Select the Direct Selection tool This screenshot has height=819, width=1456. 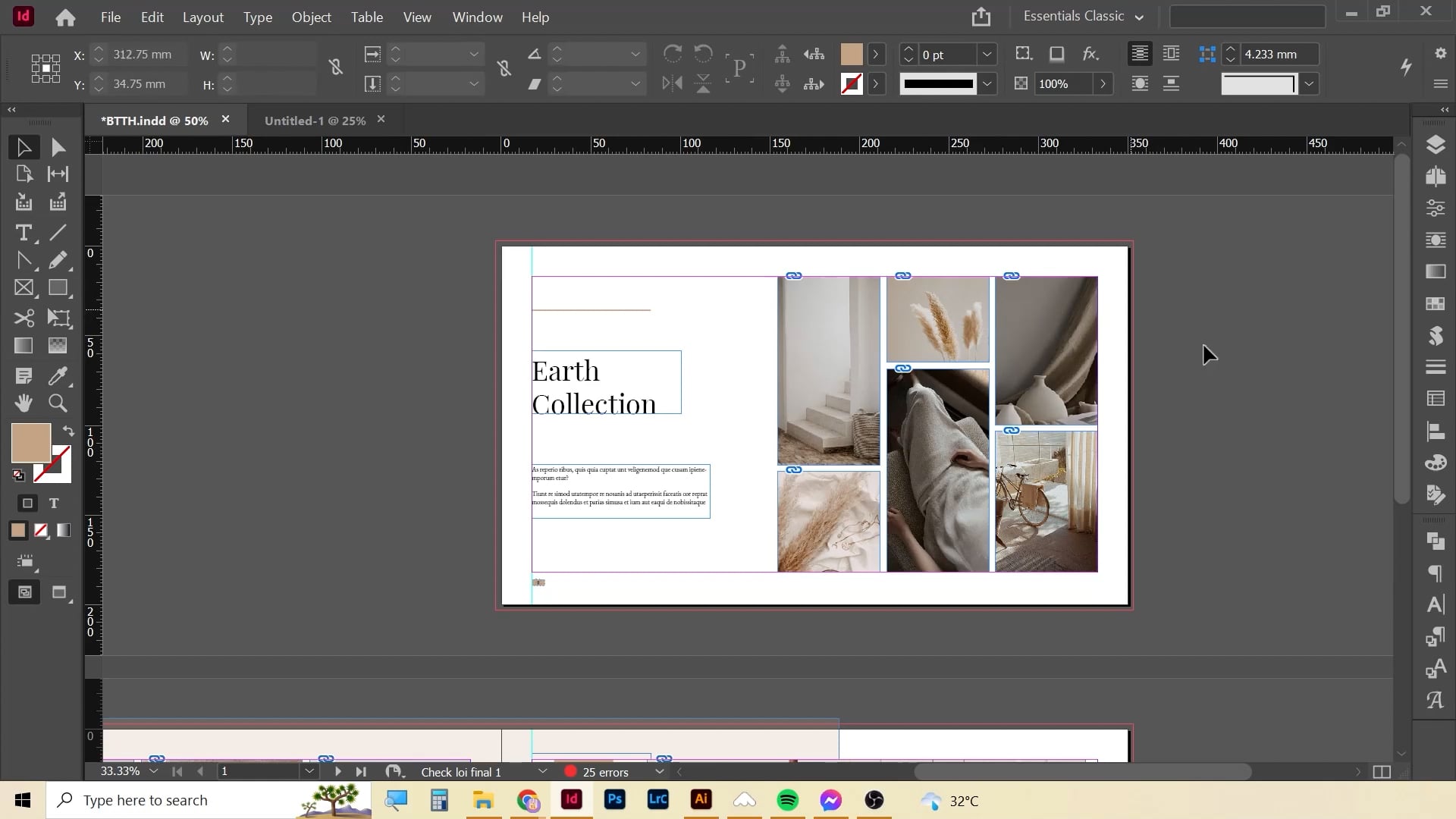tap(58, 147)
